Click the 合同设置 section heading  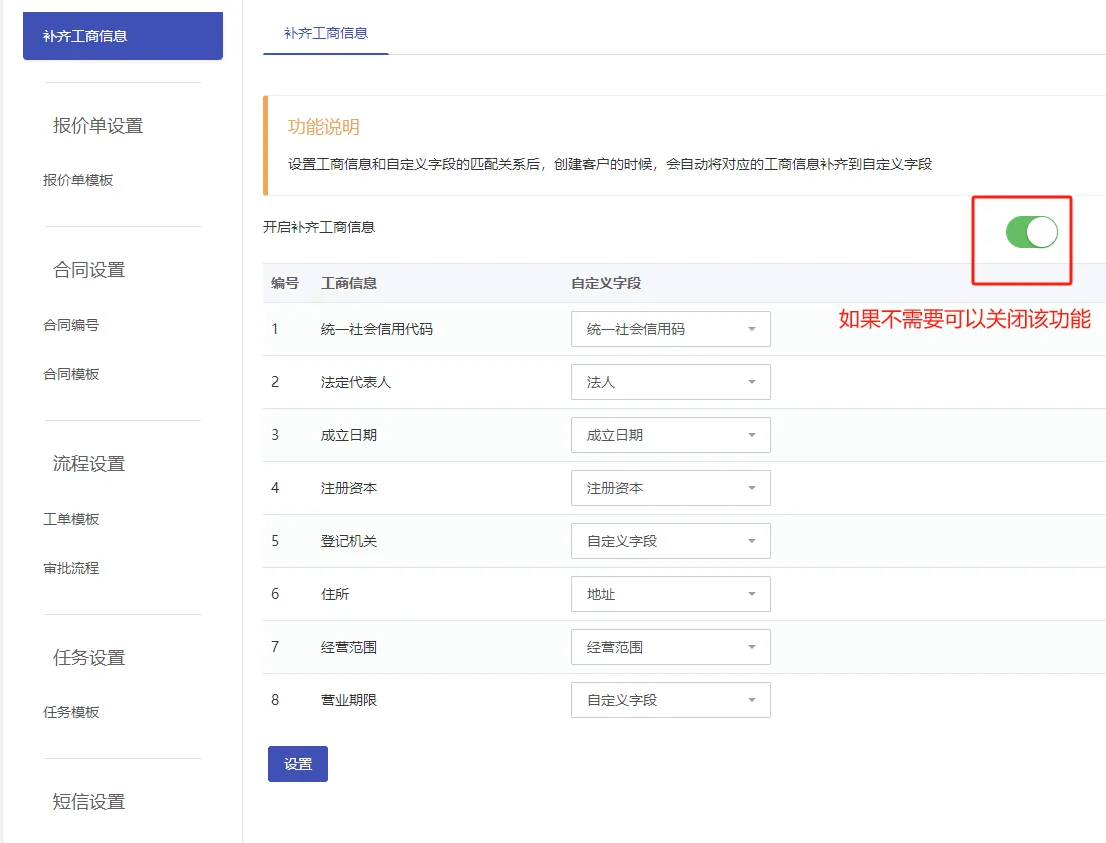(89, 269)
